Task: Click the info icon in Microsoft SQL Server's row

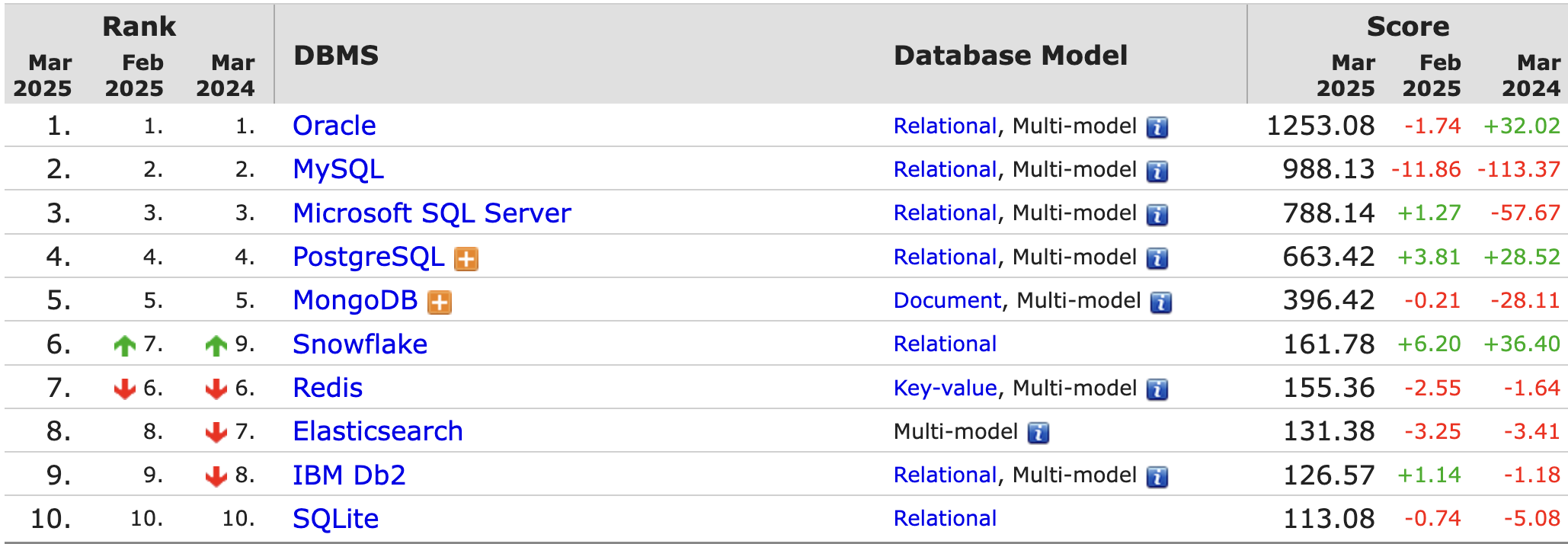Action: pos(1157,215)
